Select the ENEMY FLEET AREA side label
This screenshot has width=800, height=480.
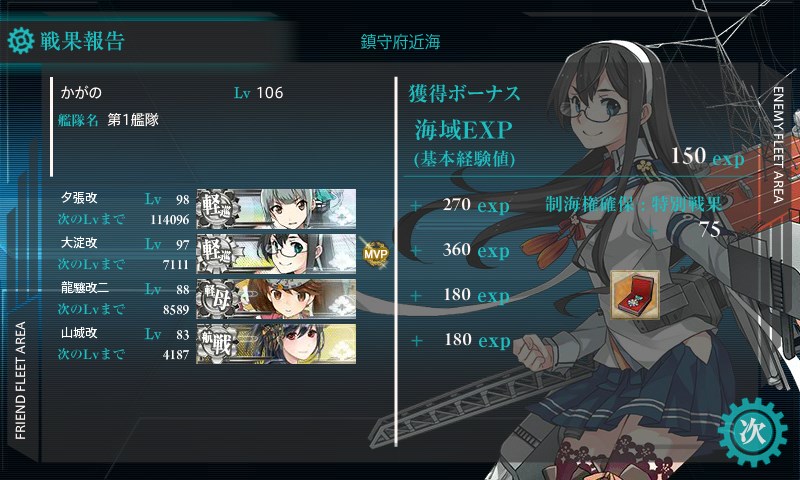pyautogui.click(x=778, y=145)
